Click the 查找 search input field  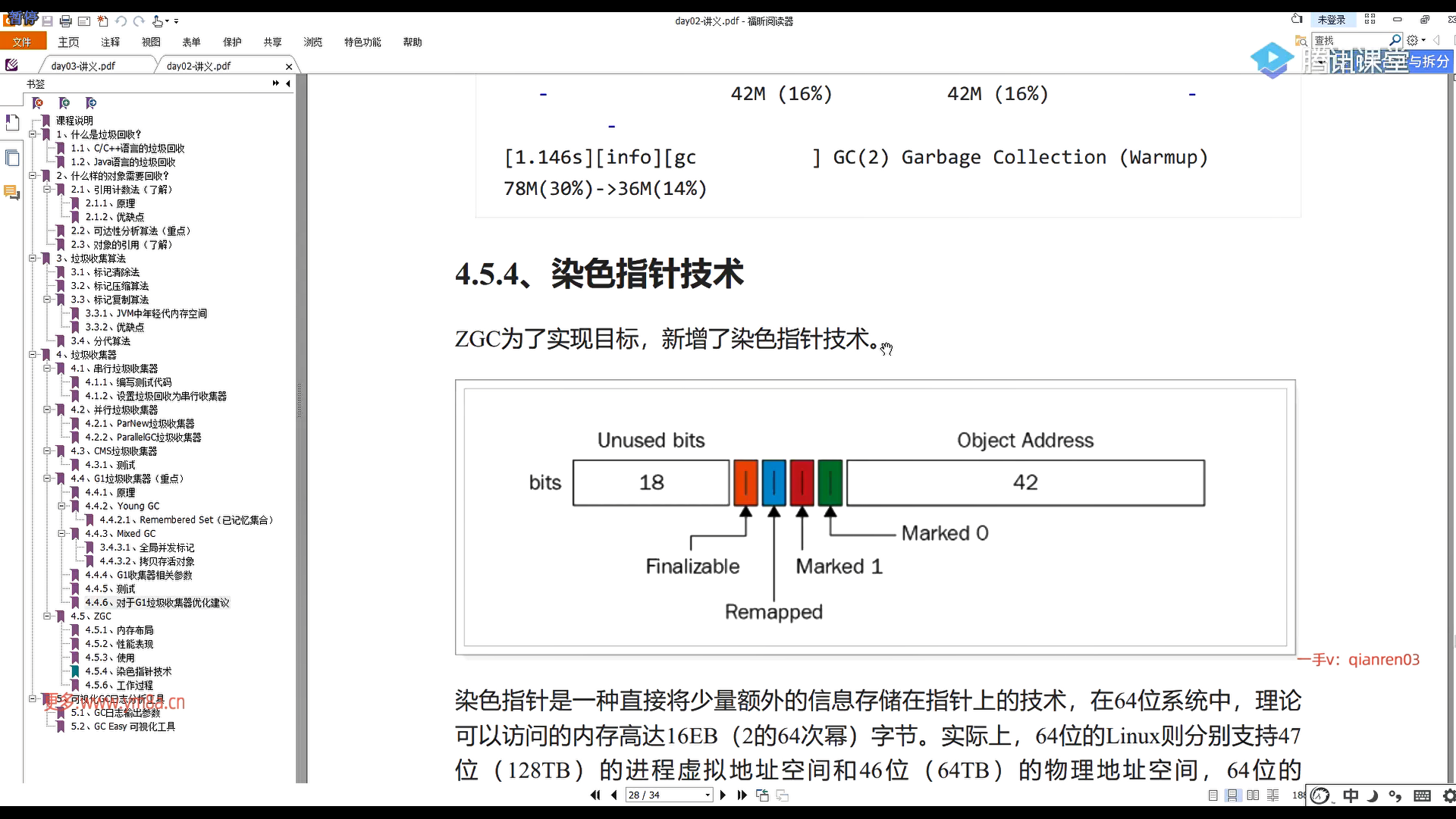pyautogui.click(x=1350, y=40)
